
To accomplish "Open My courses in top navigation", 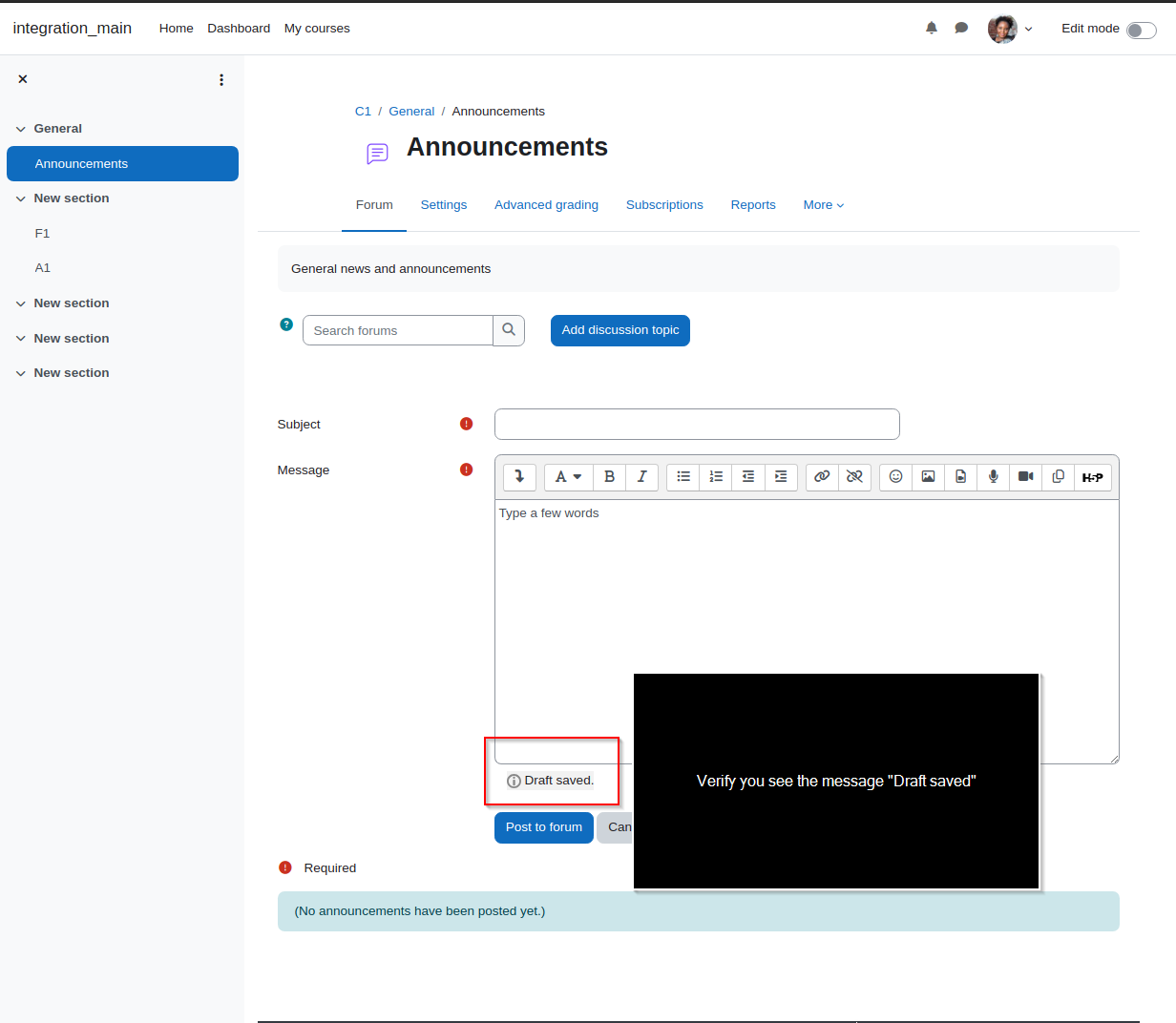I will pos(317,29).
